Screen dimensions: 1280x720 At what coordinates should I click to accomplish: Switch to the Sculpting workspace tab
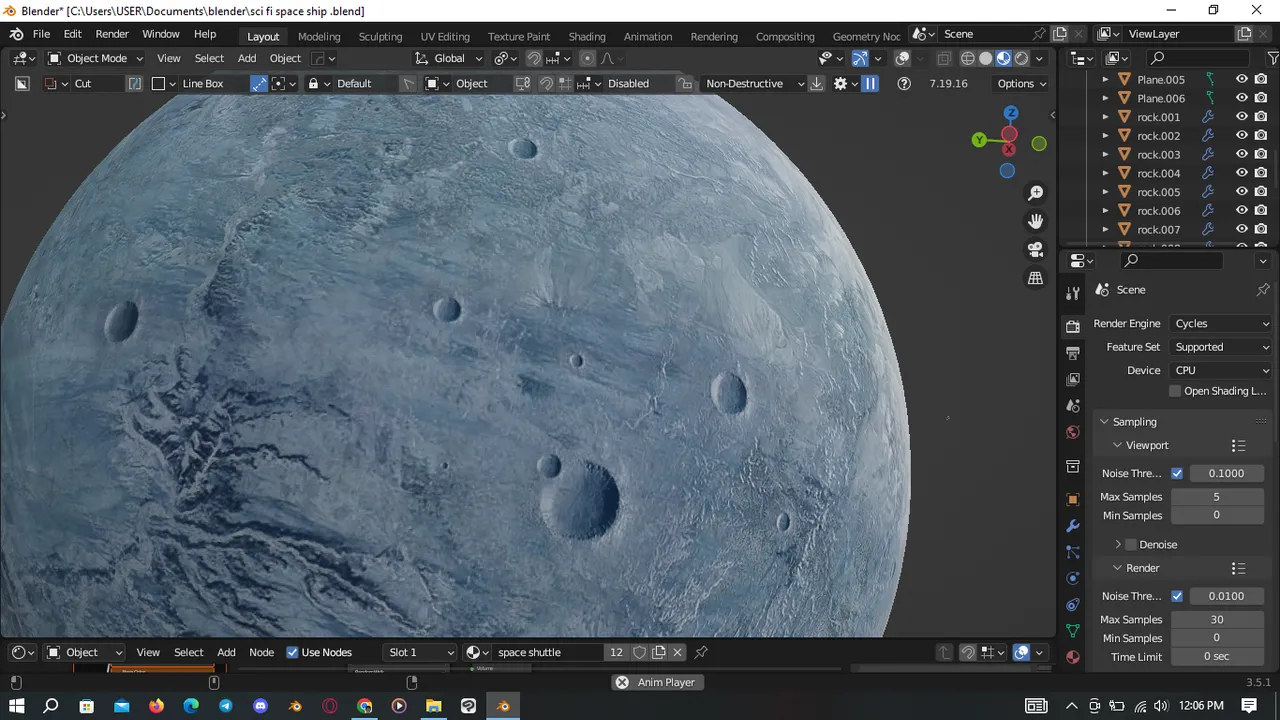tap(380, 36)
